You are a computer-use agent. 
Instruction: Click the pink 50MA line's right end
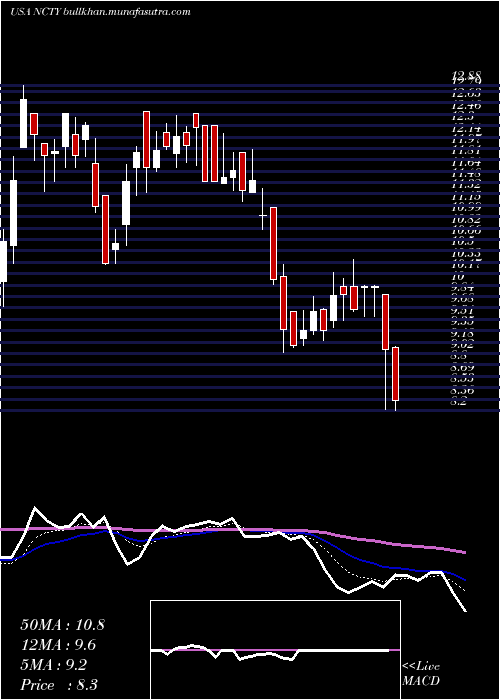pyautogui.click(x=464, y=552)
